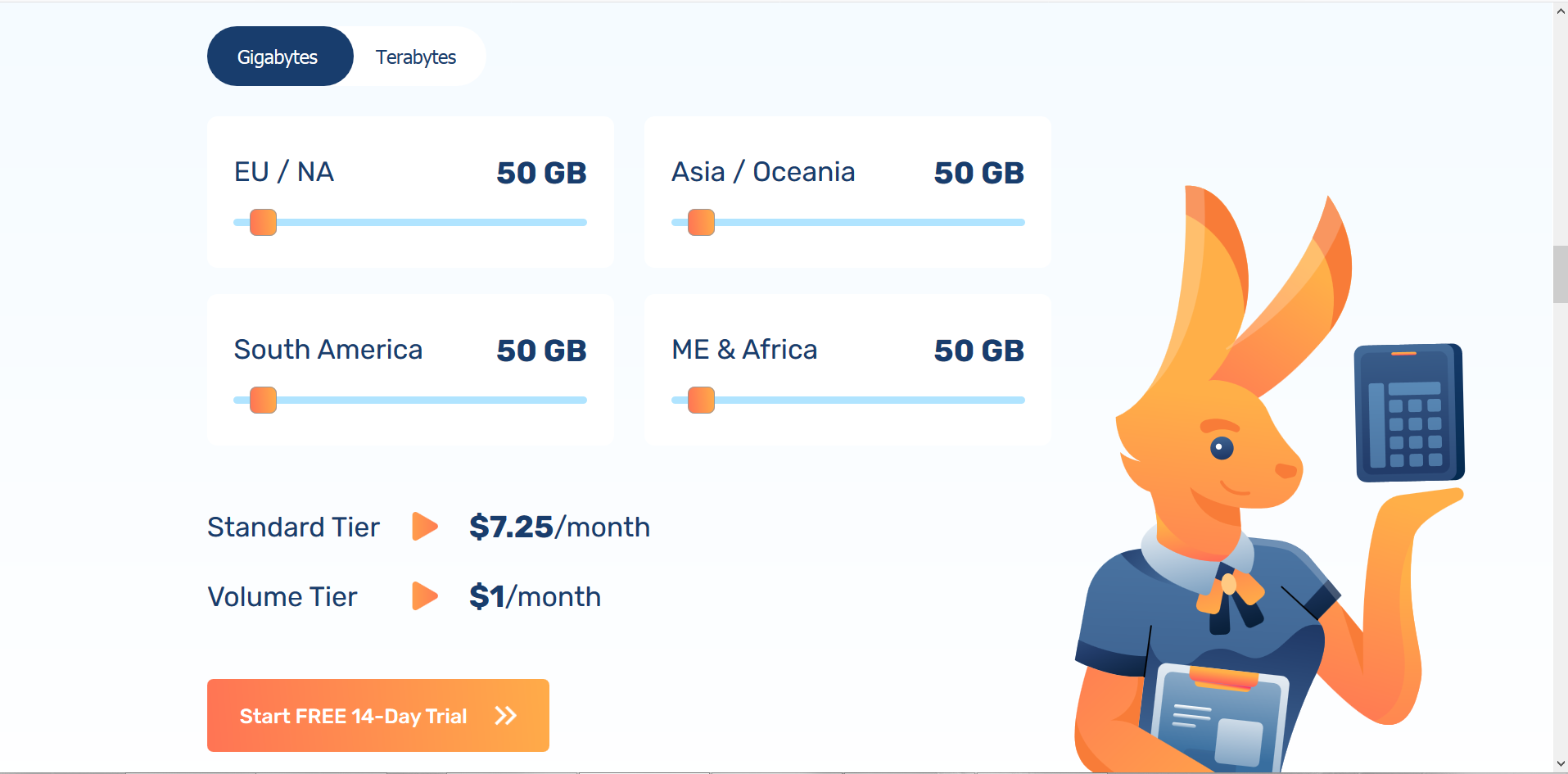Screen dimensions: 1568x774
Task: Click the Asia / Oceania slider handle
Action: [x=701, y=222]
